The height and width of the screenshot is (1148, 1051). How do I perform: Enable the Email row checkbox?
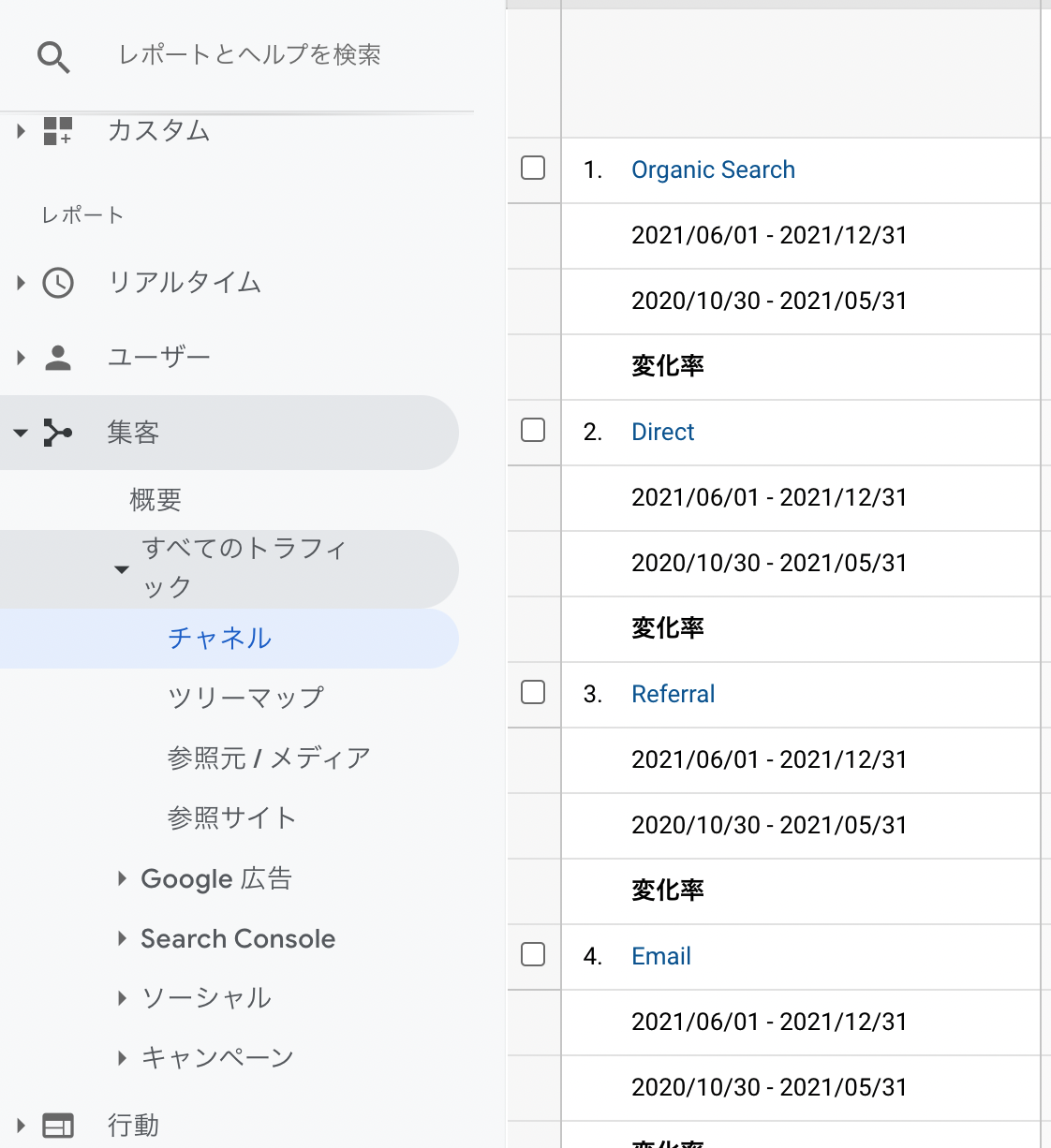point(533,954)
